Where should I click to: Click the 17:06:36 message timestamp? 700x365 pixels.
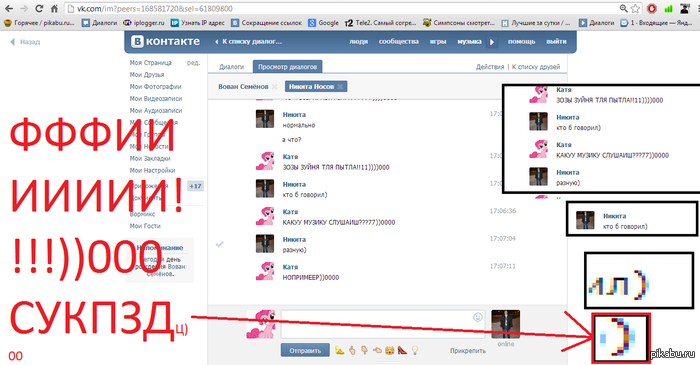tap(503, 211)
